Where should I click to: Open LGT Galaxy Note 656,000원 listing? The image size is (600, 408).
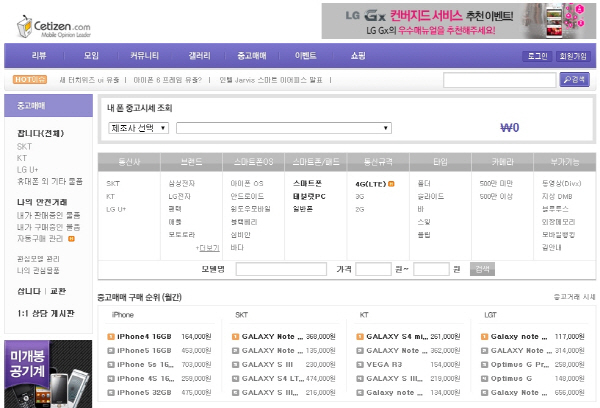coord(519,393)
